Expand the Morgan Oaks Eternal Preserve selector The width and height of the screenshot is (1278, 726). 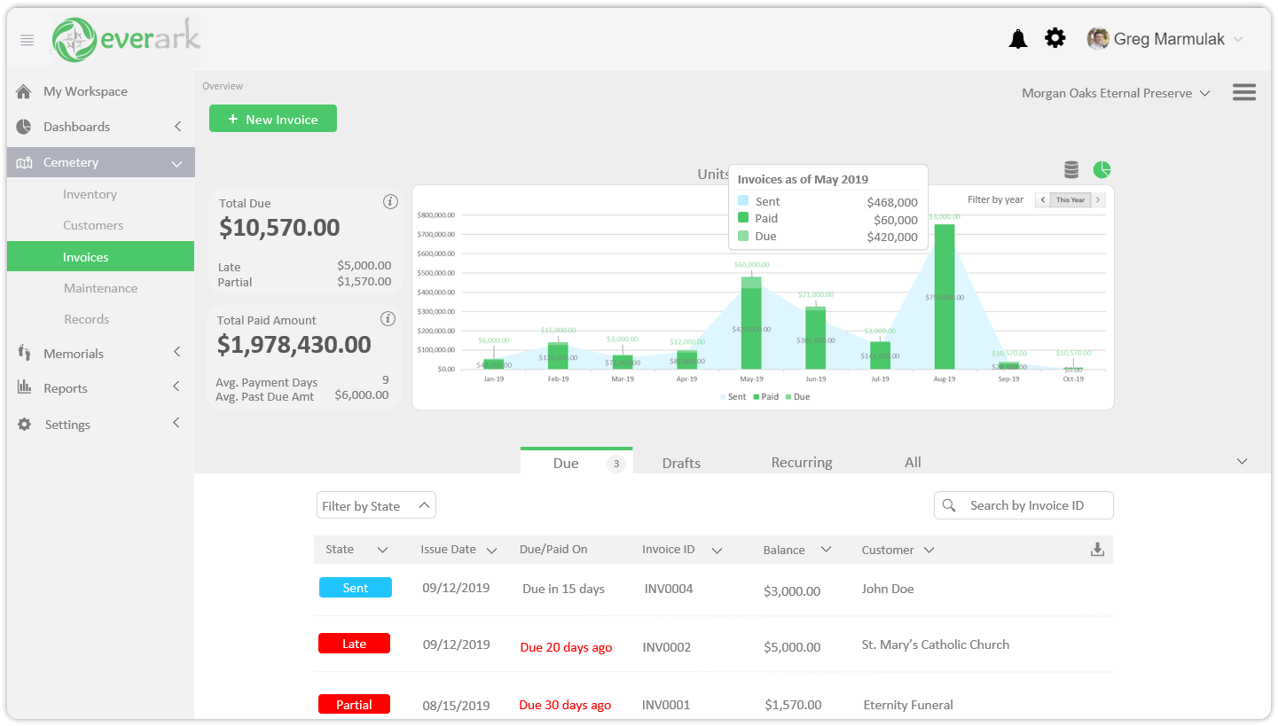tap(1115, 93)
